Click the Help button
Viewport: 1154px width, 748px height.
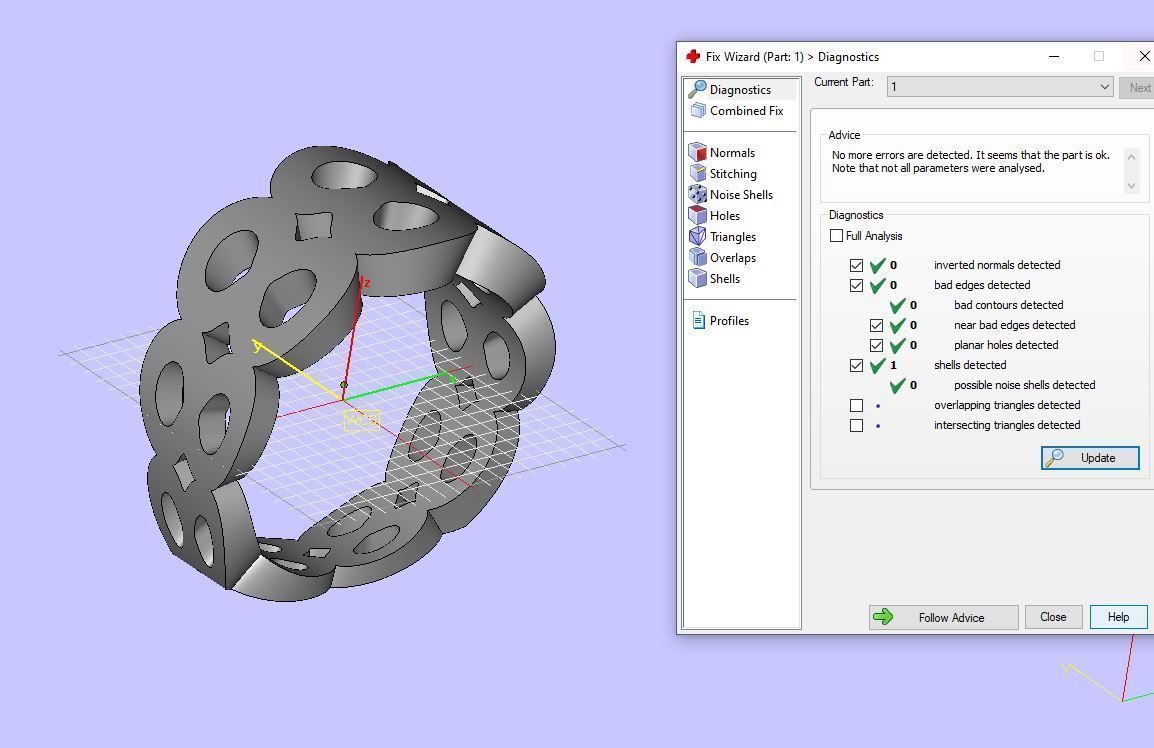pos(1118,617)
